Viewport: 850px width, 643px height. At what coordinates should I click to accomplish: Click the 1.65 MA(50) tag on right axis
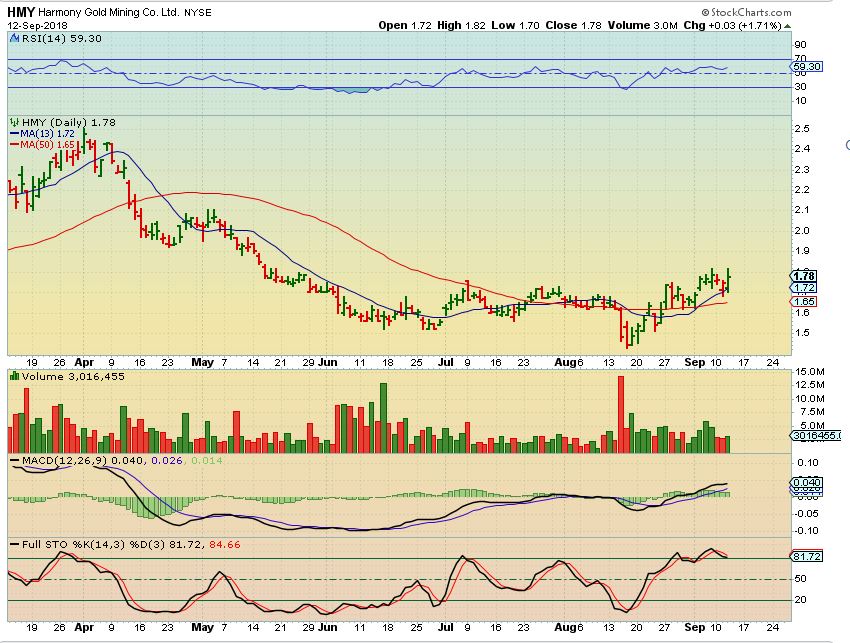804,301
